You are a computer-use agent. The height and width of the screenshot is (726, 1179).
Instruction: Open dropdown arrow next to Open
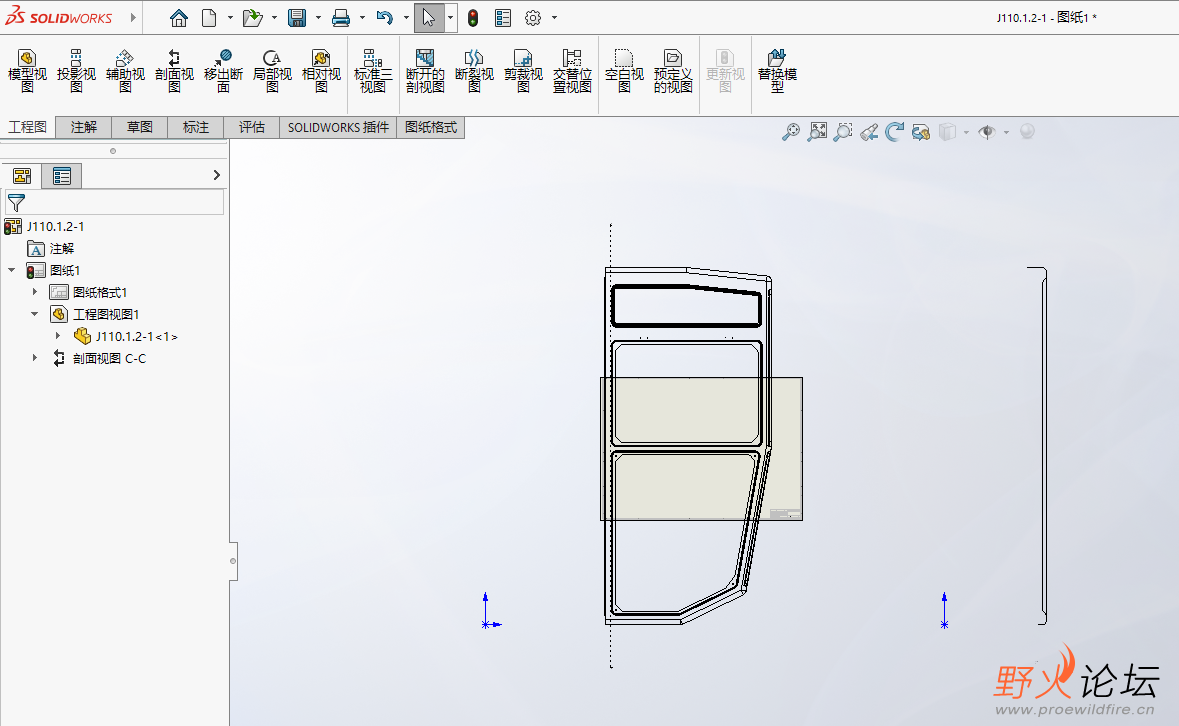click(274, 18)
